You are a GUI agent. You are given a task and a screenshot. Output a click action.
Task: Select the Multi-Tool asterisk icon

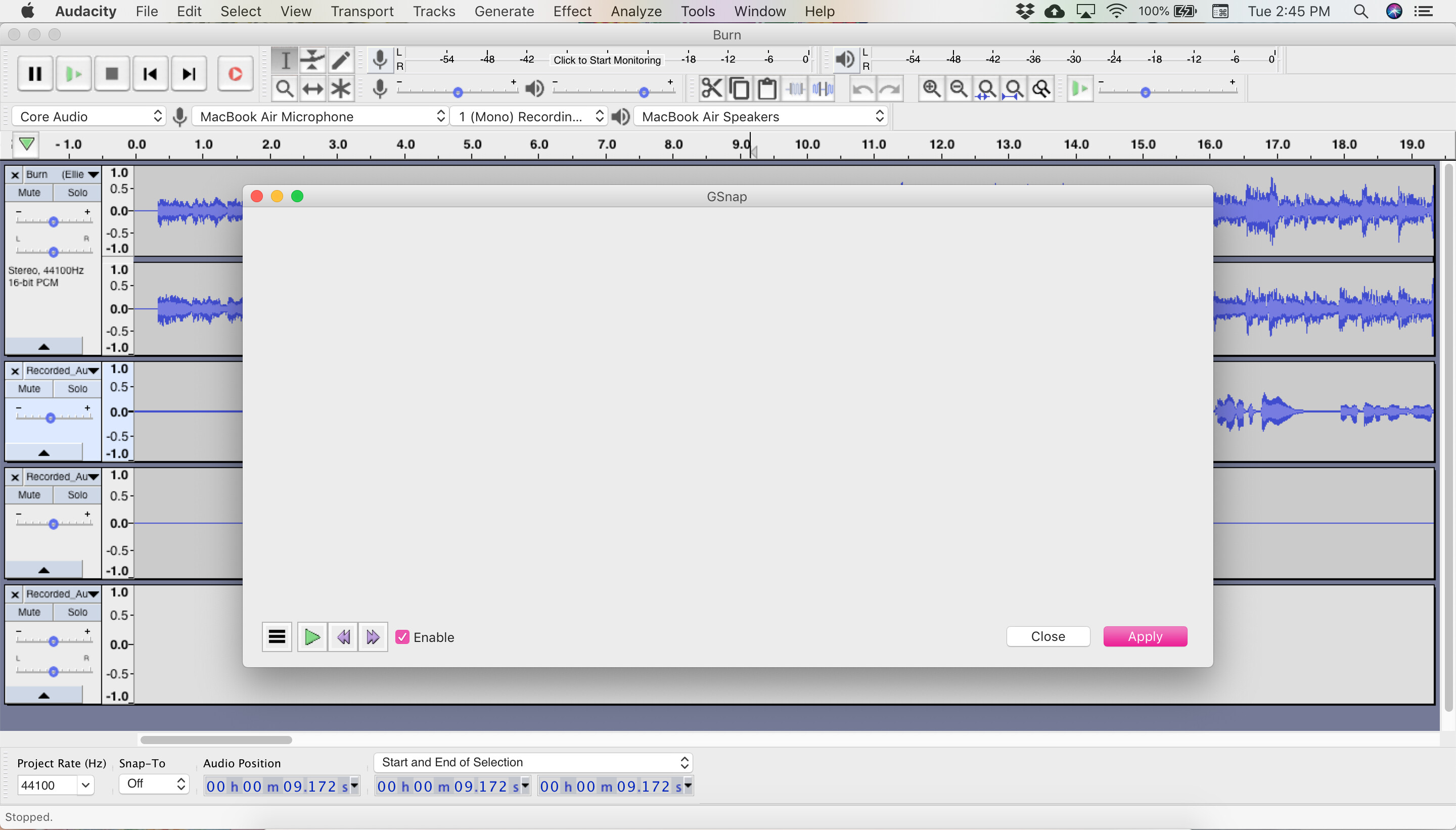(x=340, y=88)
